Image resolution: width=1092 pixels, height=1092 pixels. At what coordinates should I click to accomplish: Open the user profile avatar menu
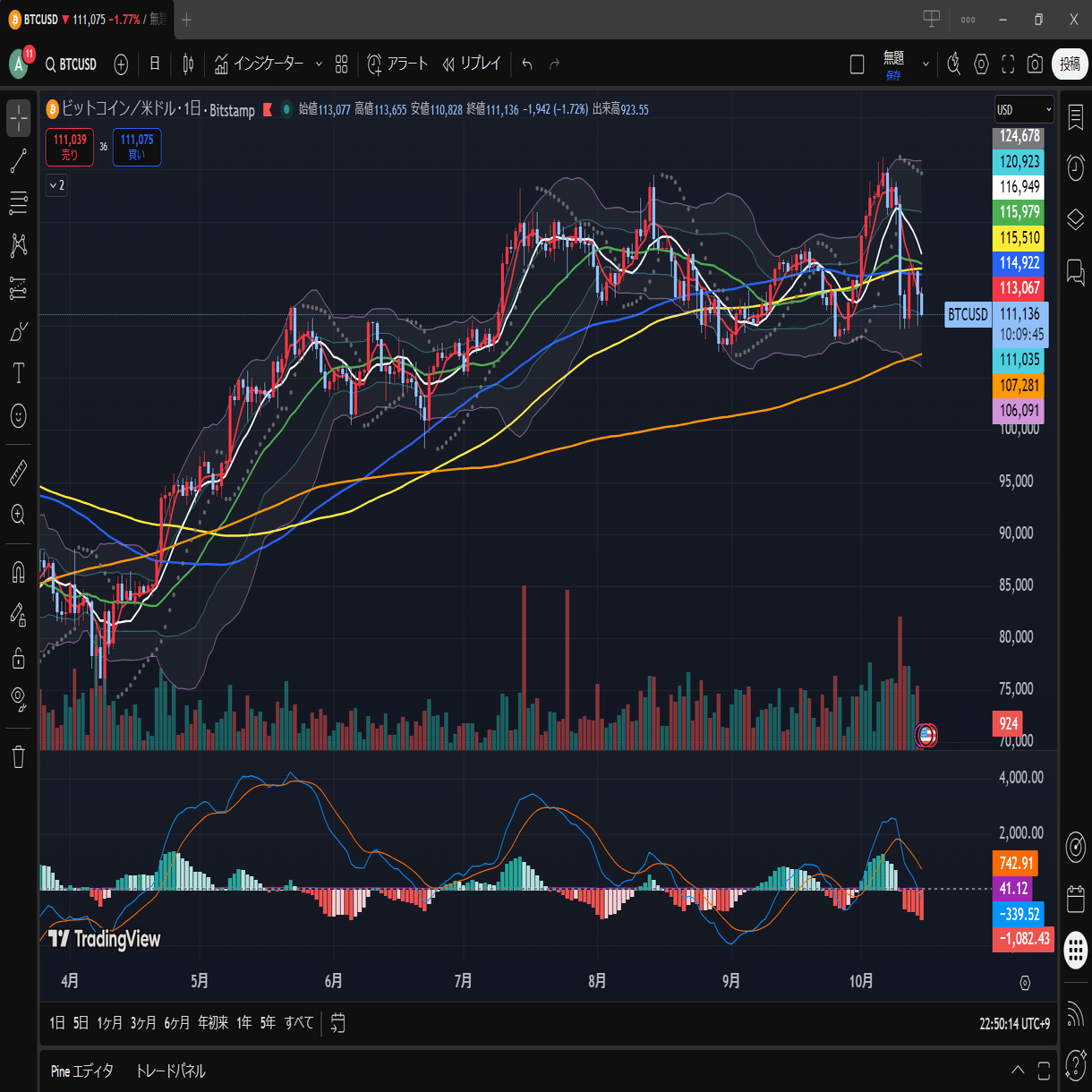click(20, 63)
